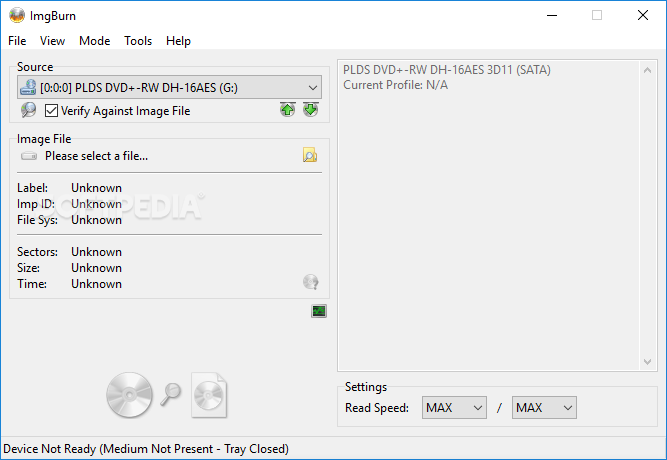Click the File Sys 'Unknown' value
The image size is (667, 460).
(97, 220)
